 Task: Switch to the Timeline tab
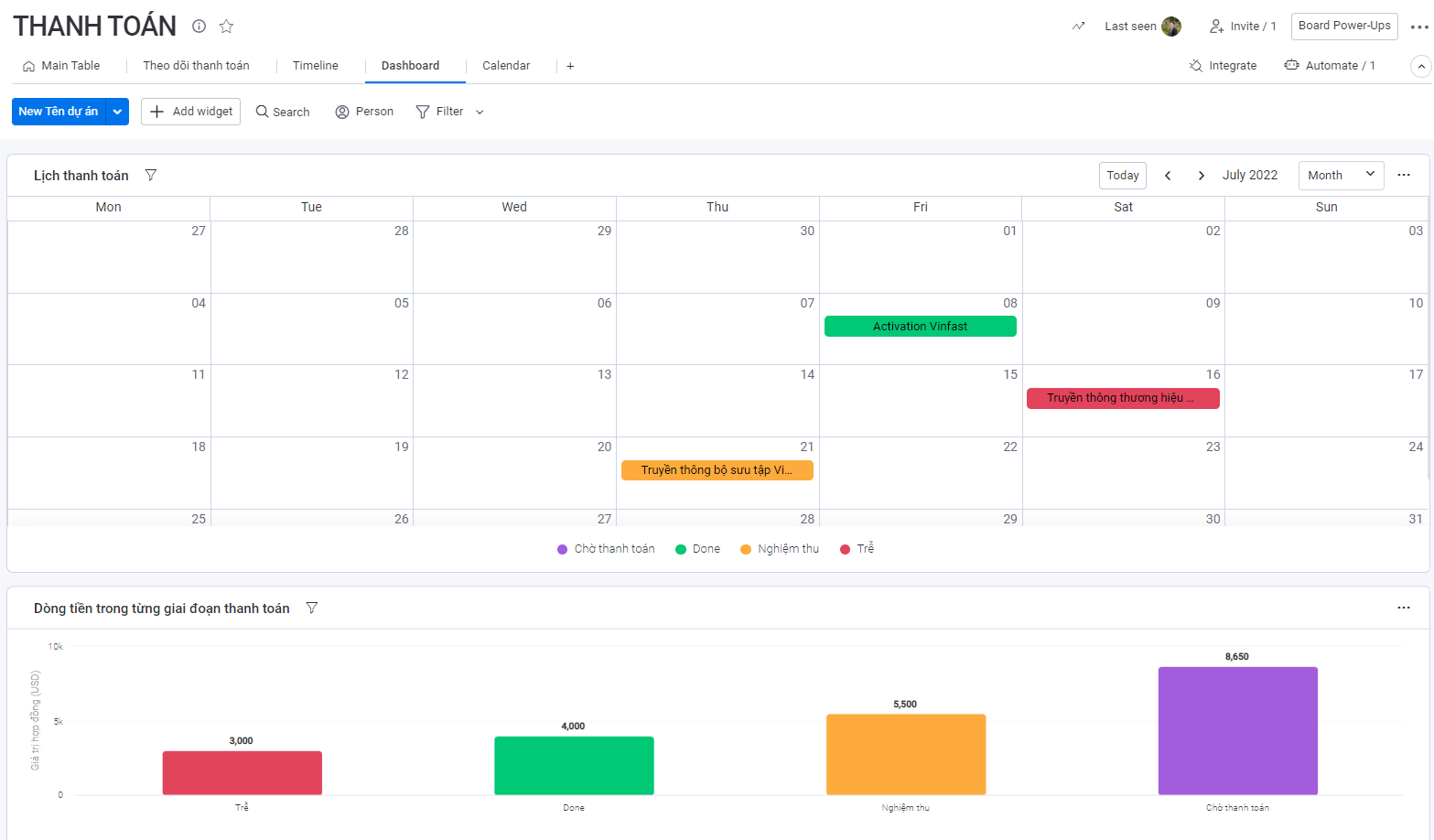coord(315,66)
